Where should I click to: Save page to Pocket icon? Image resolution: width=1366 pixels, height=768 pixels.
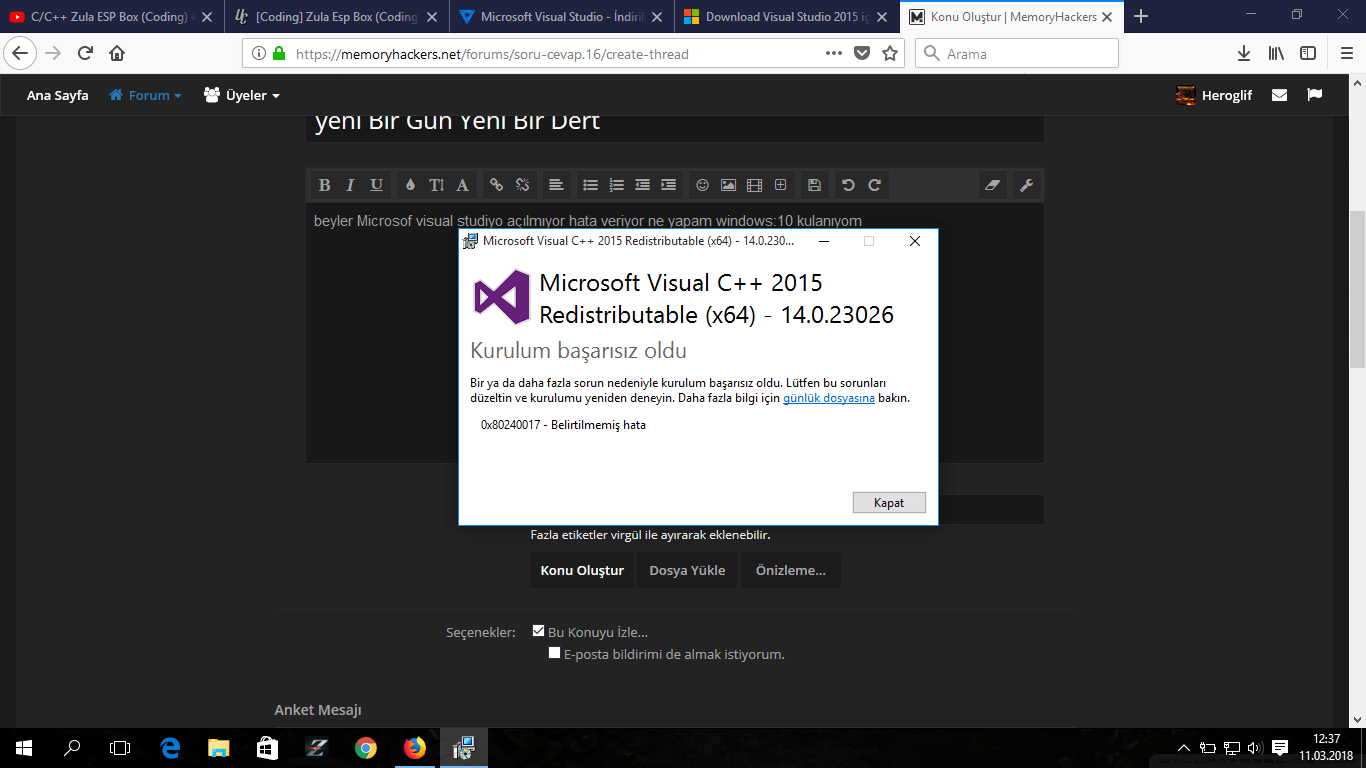(861, 54)
